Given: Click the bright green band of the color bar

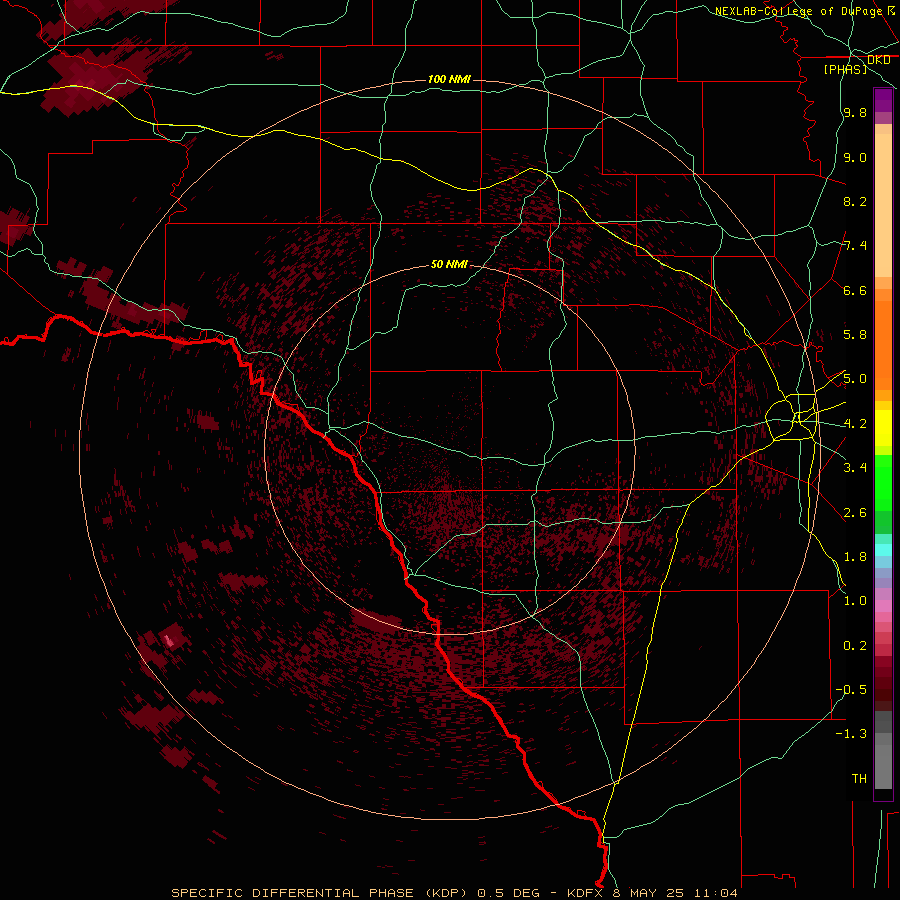Looking at the screenshot, I should [883, 483].
